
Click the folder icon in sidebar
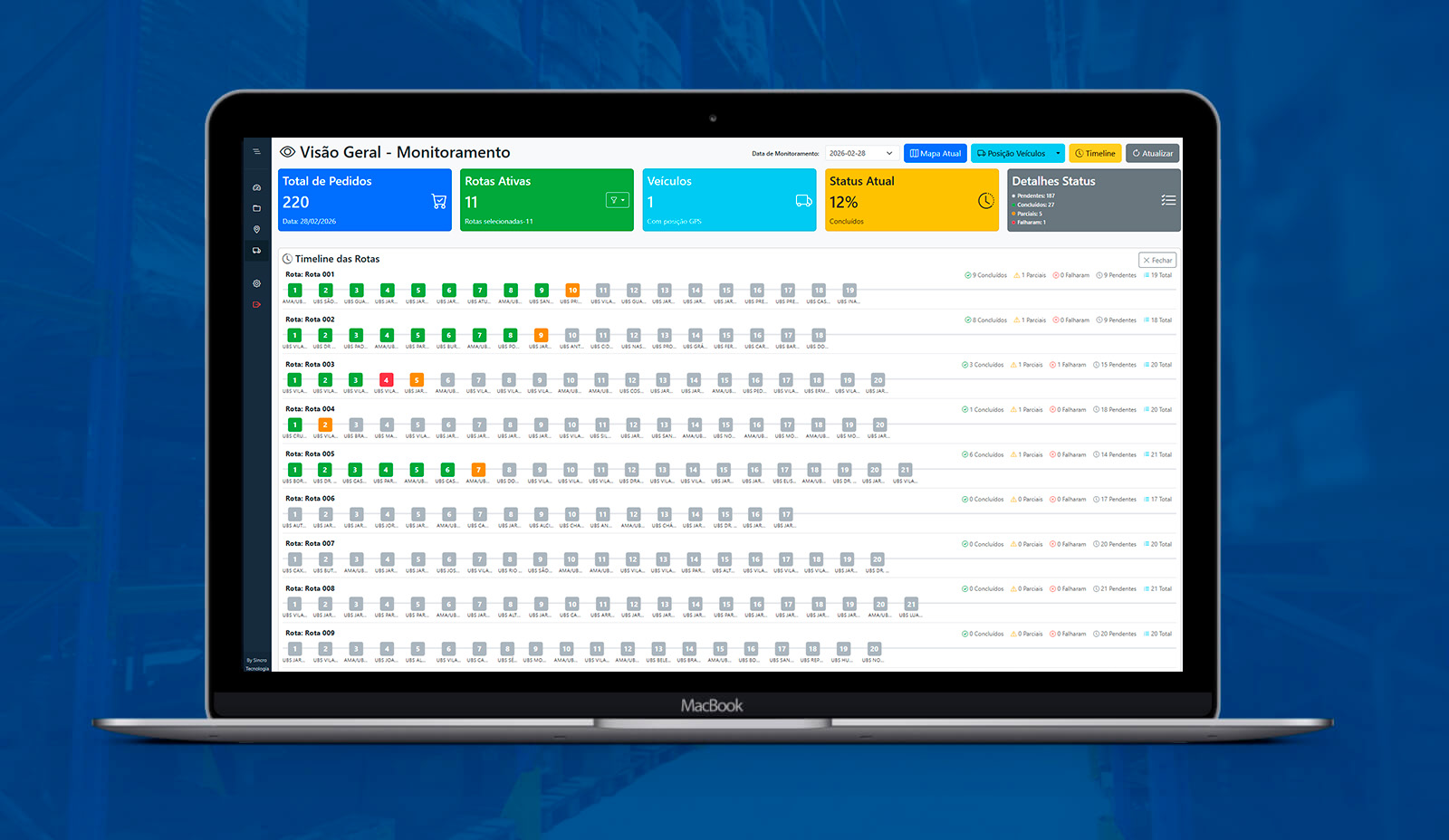256,208
